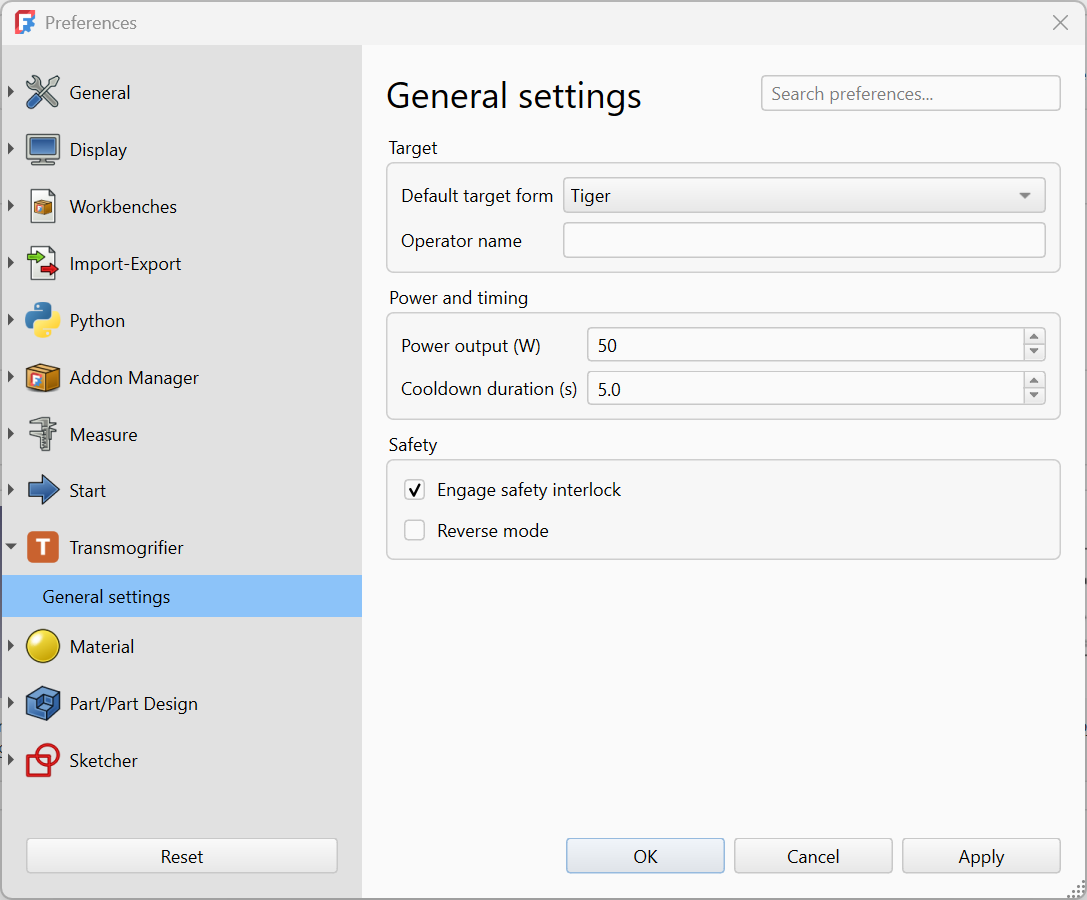The image size is (1087, 900).
Task: Click the Apply button
Action: (x=981, y=856)
